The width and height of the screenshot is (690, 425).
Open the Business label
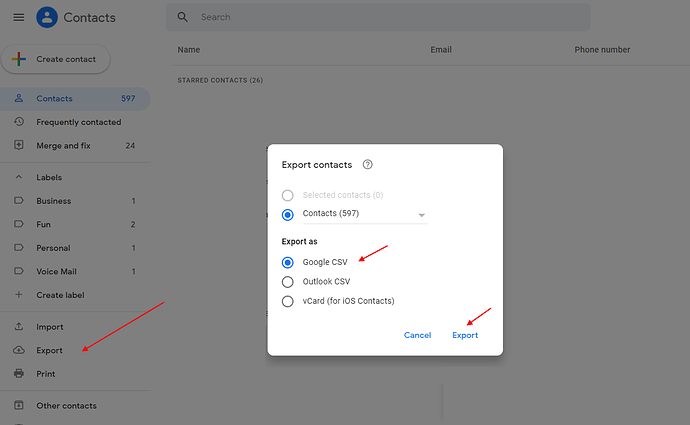click(75, 201)
